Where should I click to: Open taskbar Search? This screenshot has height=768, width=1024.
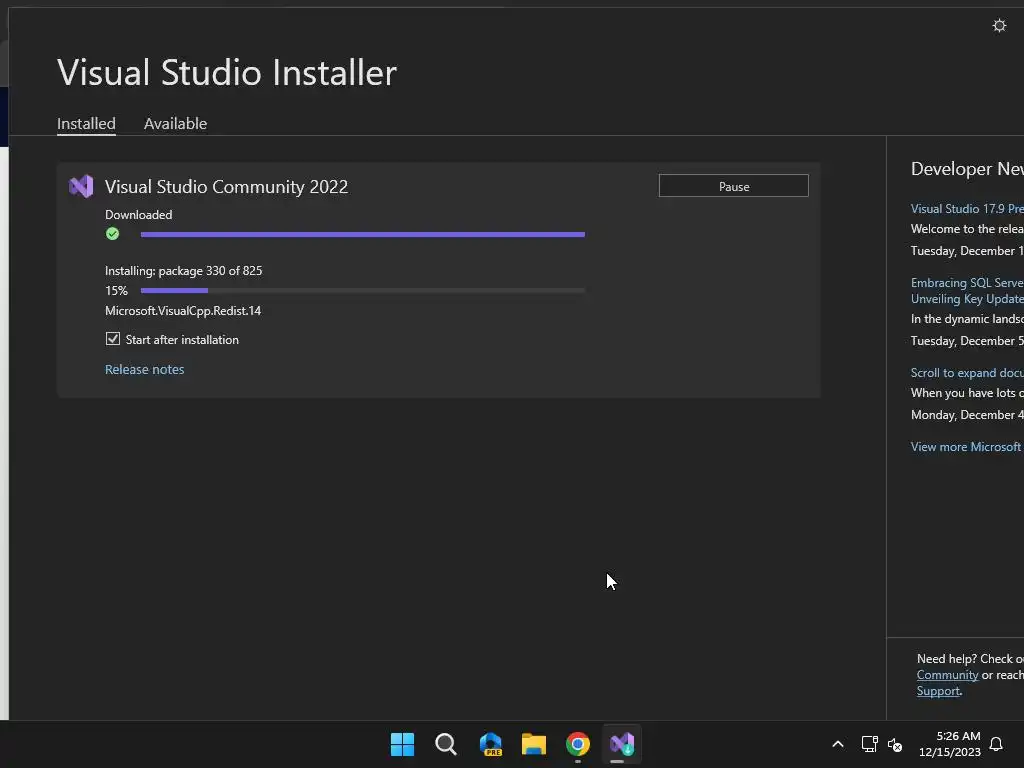click(x=446, y=744)
